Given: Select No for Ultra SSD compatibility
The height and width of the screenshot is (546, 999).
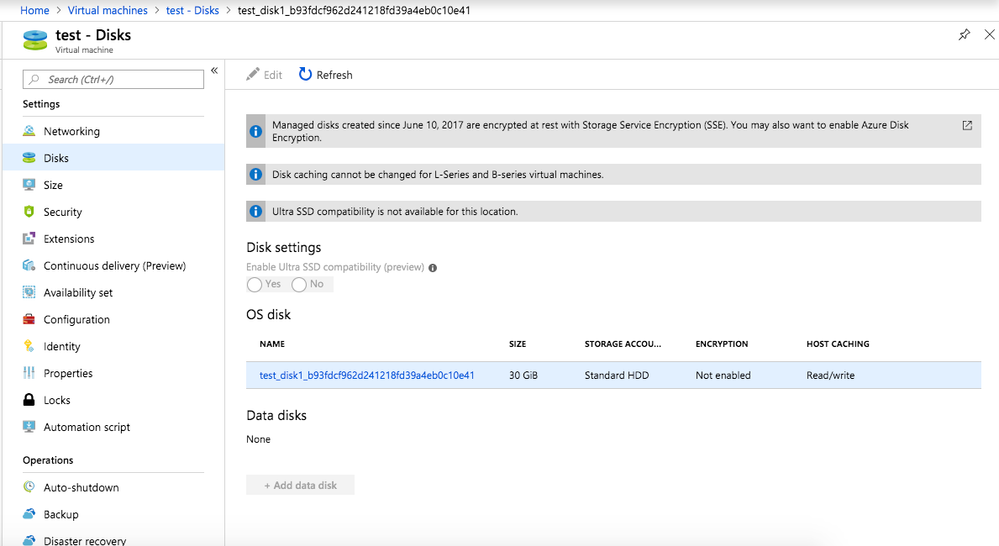Looking at the screenshot, I should pos(299,285).
